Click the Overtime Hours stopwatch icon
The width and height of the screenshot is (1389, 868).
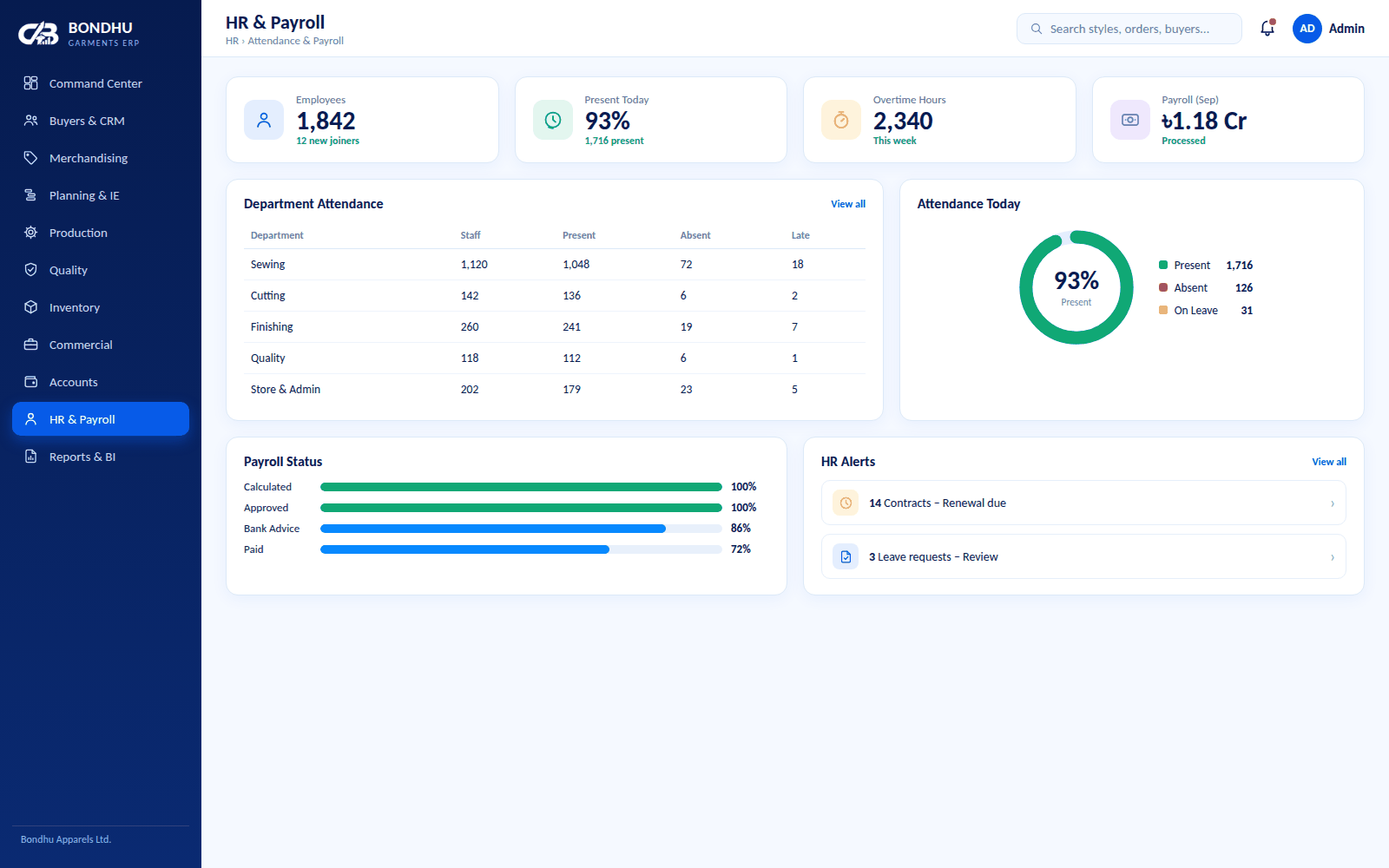tap(841, 120)
